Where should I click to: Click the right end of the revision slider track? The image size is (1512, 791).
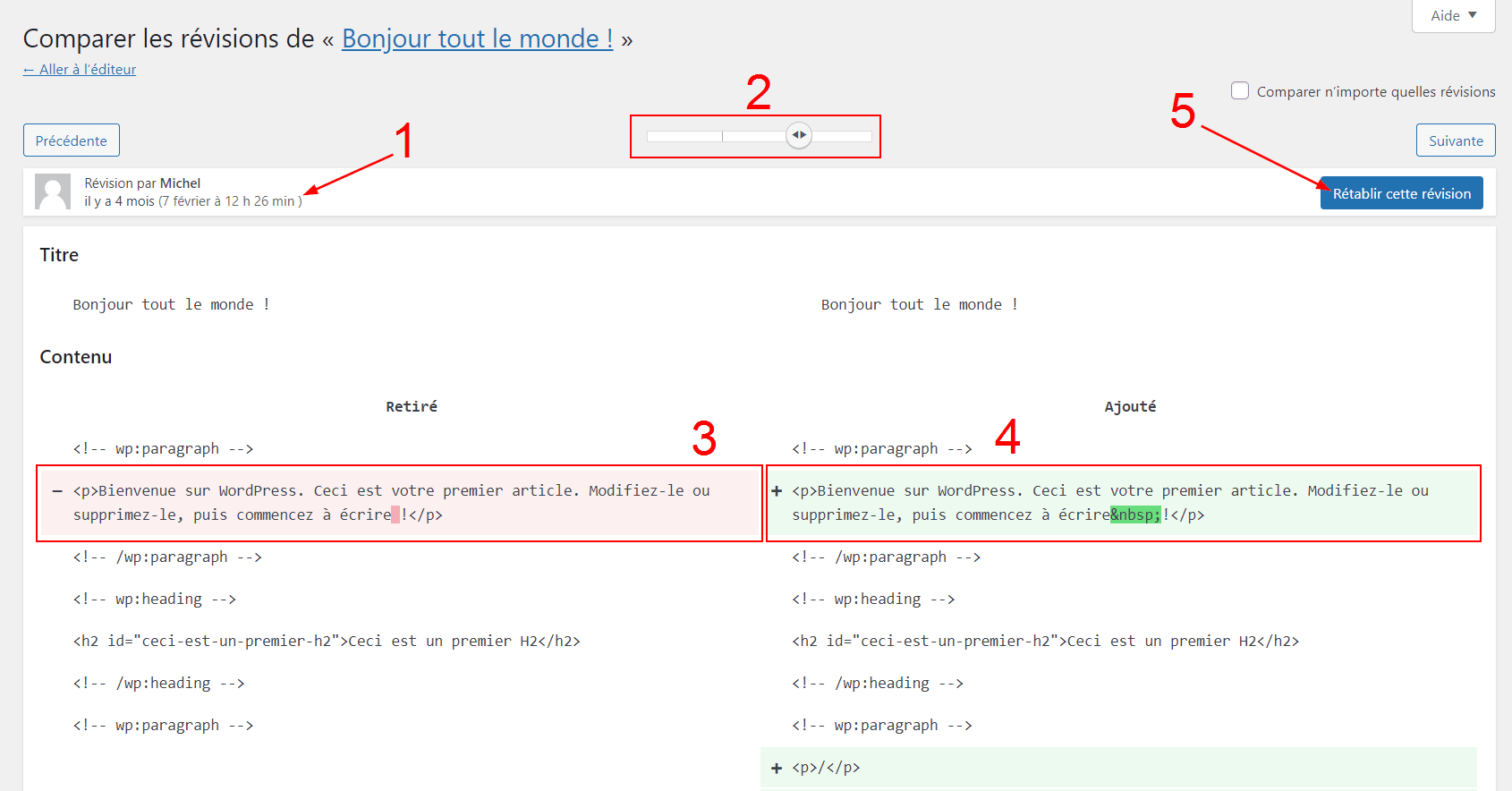point(868,136)
